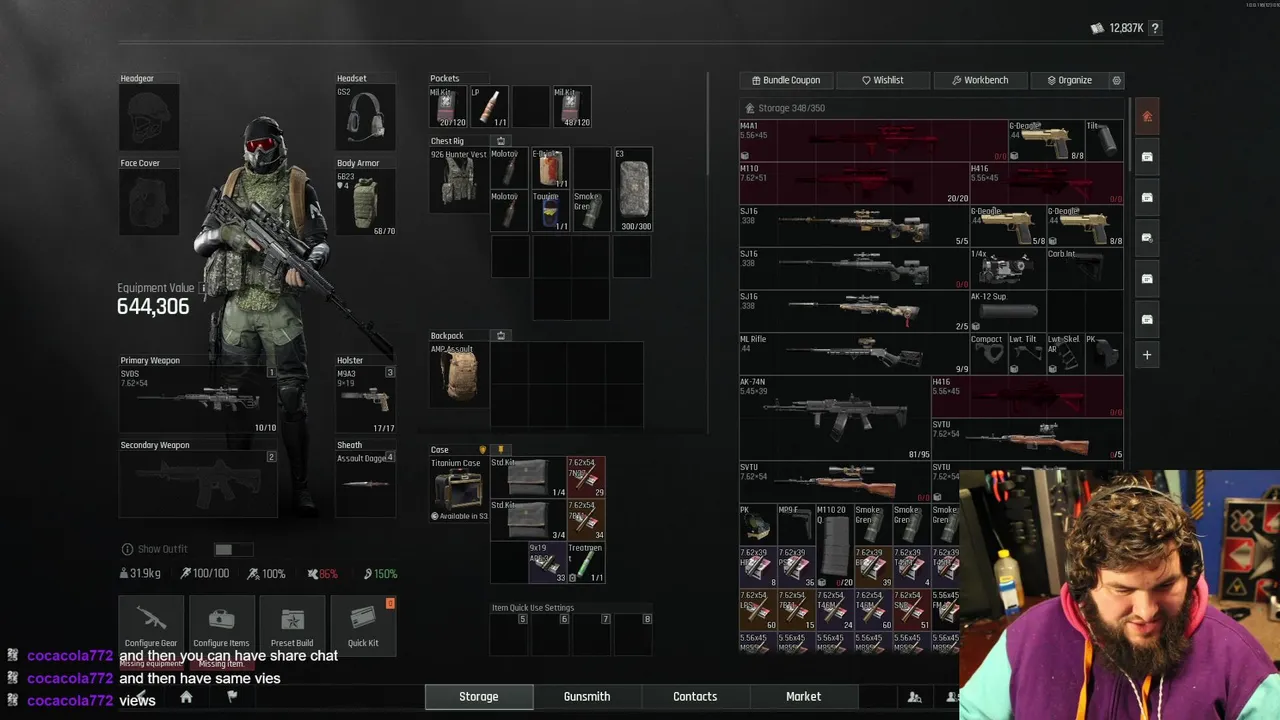Select the LP item in pockets
This screenshot has height=720, width=1280.
point(489,107)
